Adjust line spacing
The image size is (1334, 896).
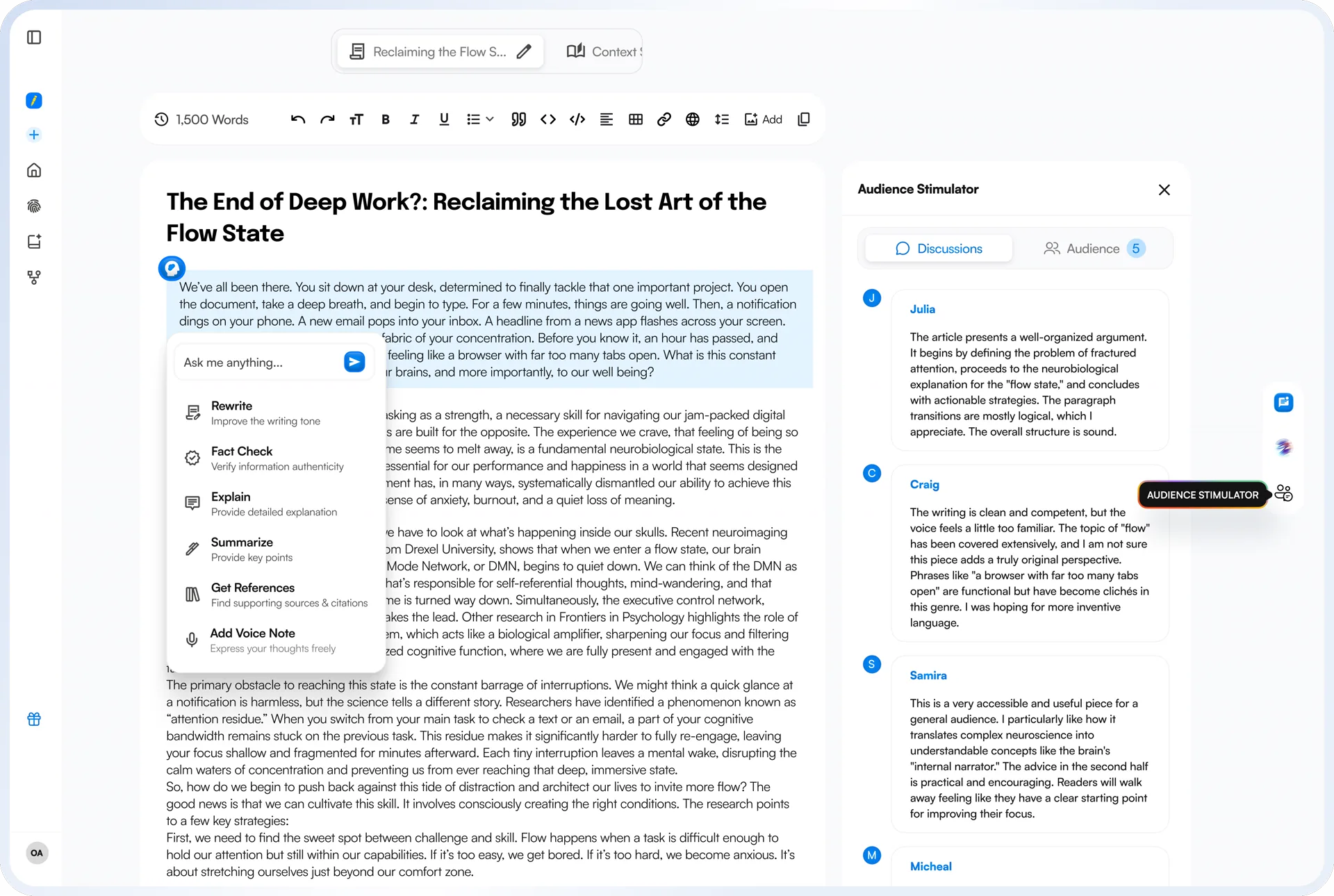(x=722, y=119)
